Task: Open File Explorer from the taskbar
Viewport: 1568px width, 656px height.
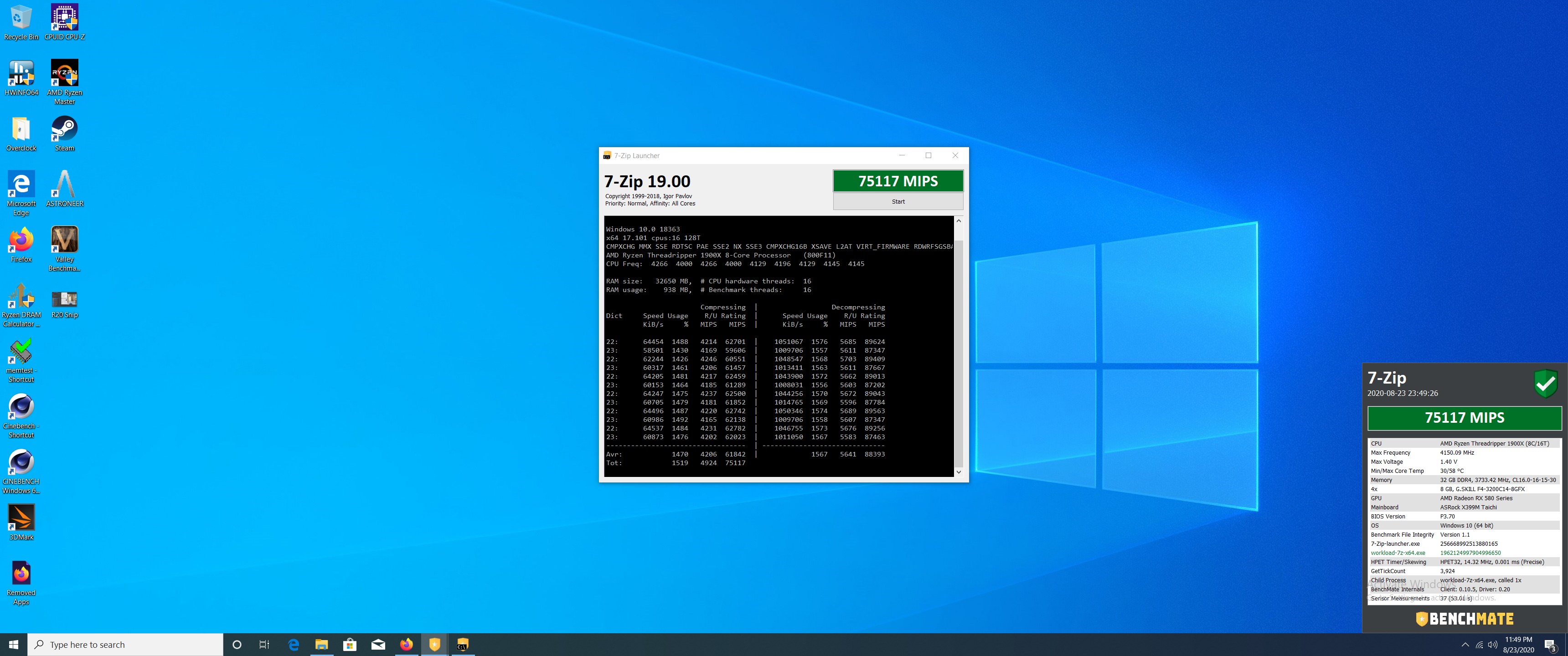Action: click(321, 645)
